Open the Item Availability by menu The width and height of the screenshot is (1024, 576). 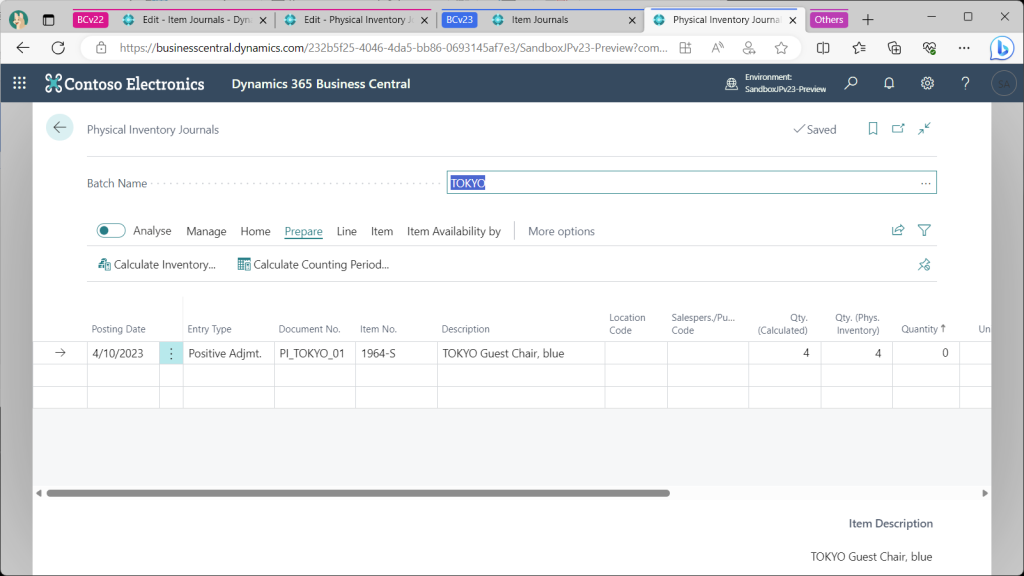(x=454, y=231)
